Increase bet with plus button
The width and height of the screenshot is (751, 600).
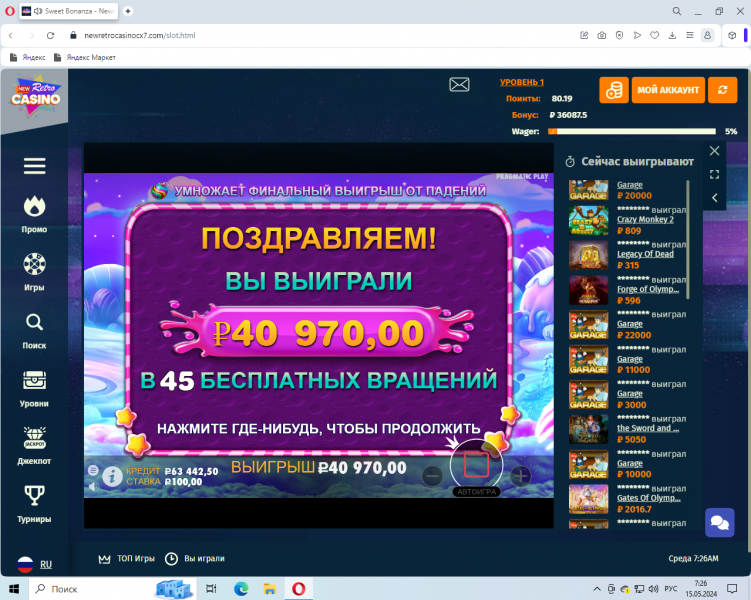click(x=521, y=476)
